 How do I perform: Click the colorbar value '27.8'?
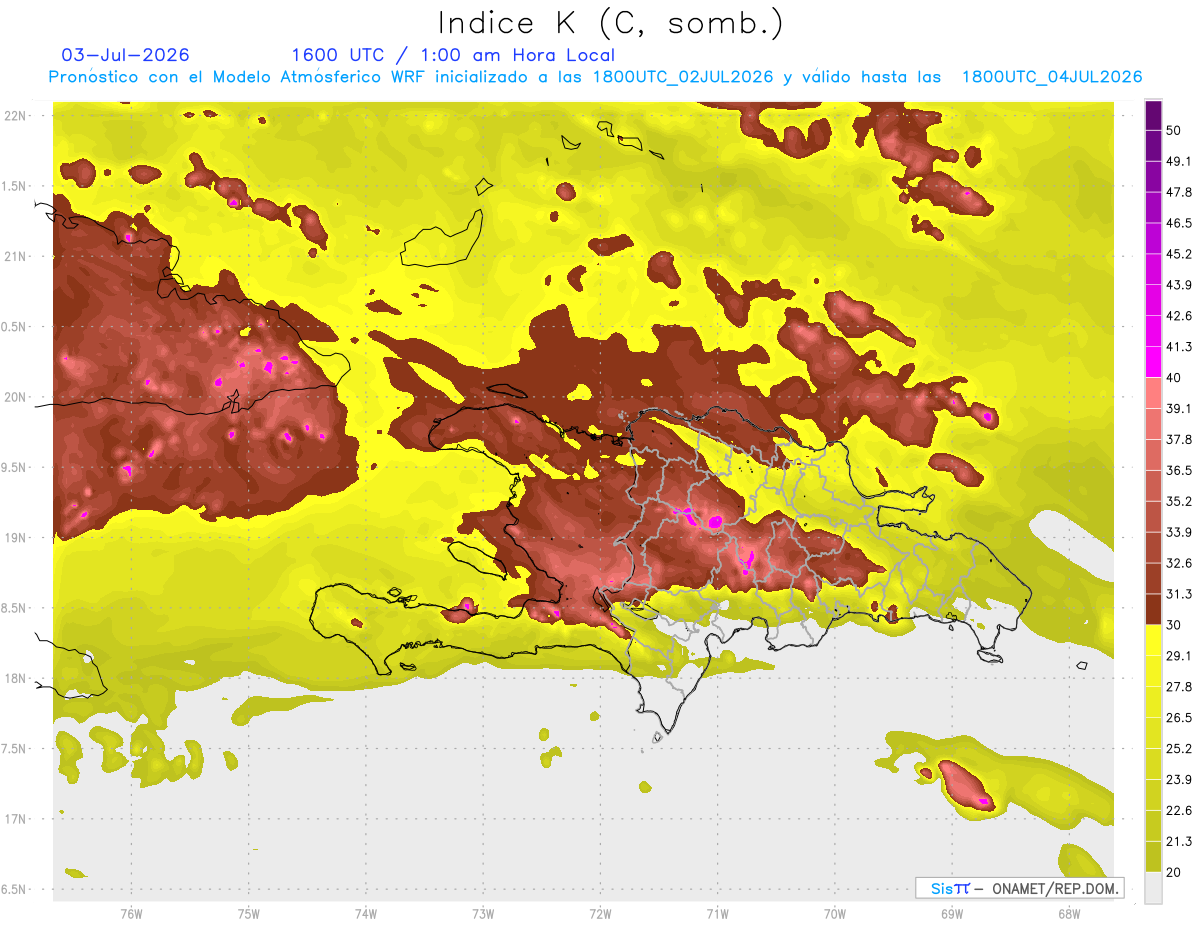click(1179, 687)
